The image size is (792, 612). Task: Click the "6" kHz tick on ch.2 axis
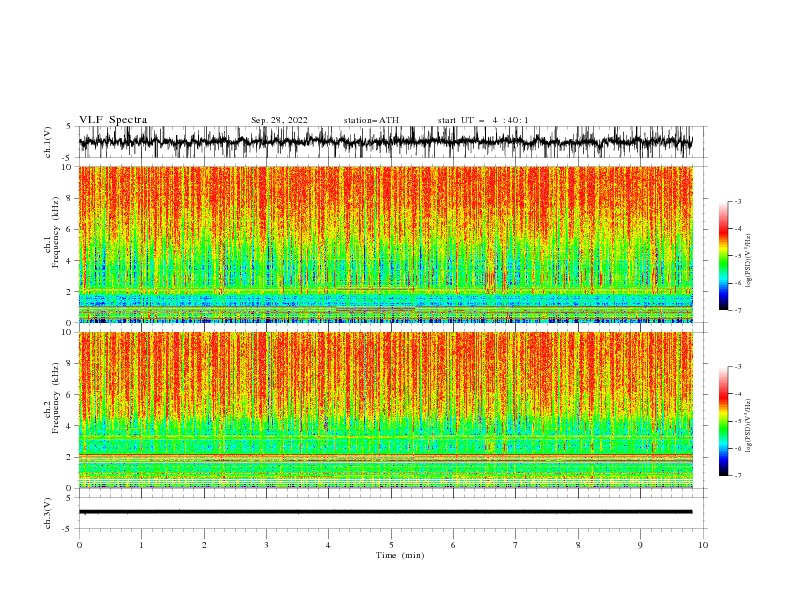point(70,395)
